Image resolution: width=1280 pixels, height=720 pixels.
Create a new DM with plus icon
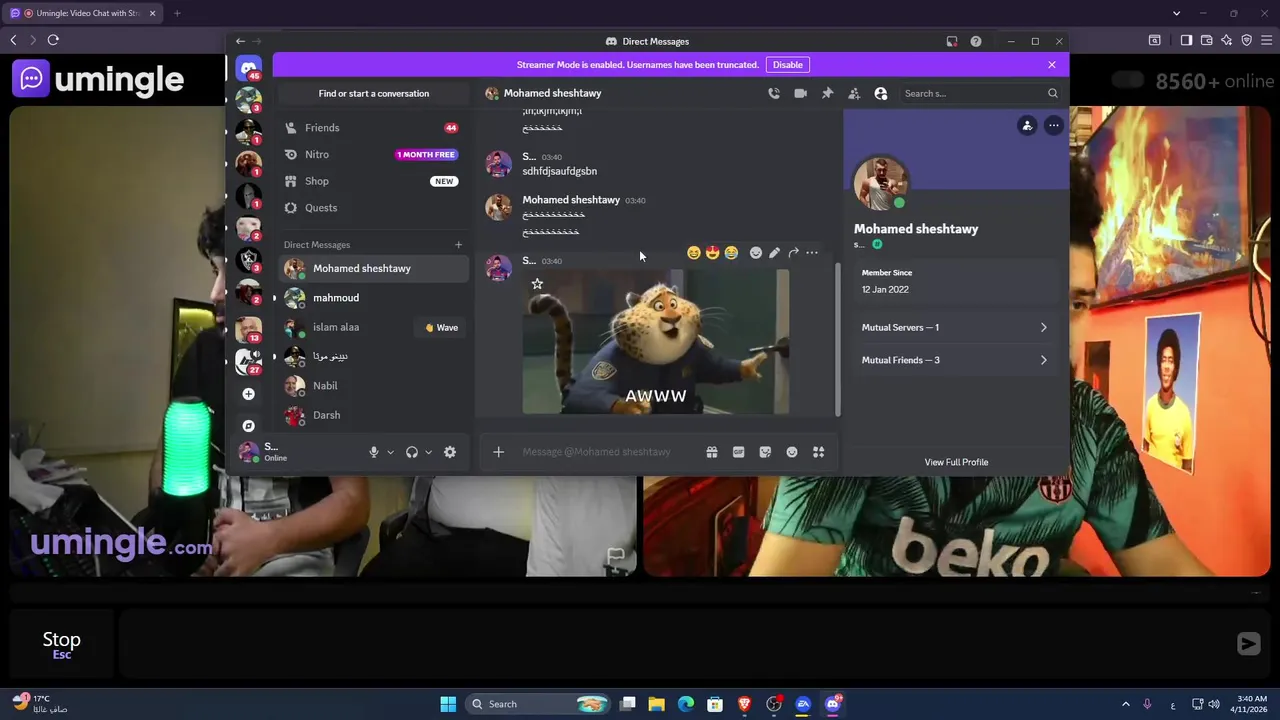pyautogui.click(x=459, y=245)
